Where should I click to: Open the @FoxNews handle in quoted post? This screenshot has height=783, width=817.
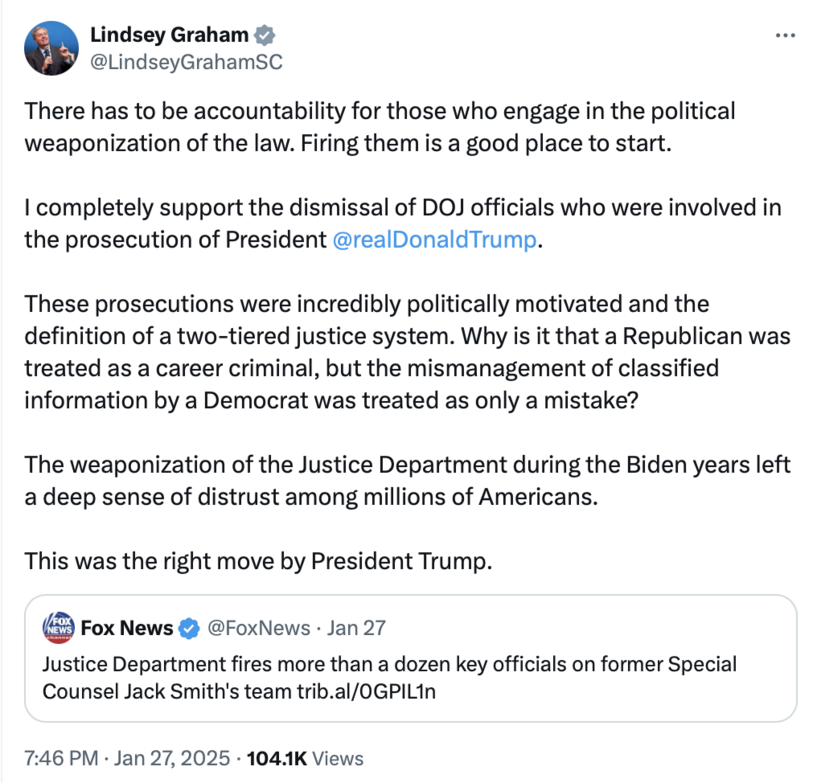258,629
